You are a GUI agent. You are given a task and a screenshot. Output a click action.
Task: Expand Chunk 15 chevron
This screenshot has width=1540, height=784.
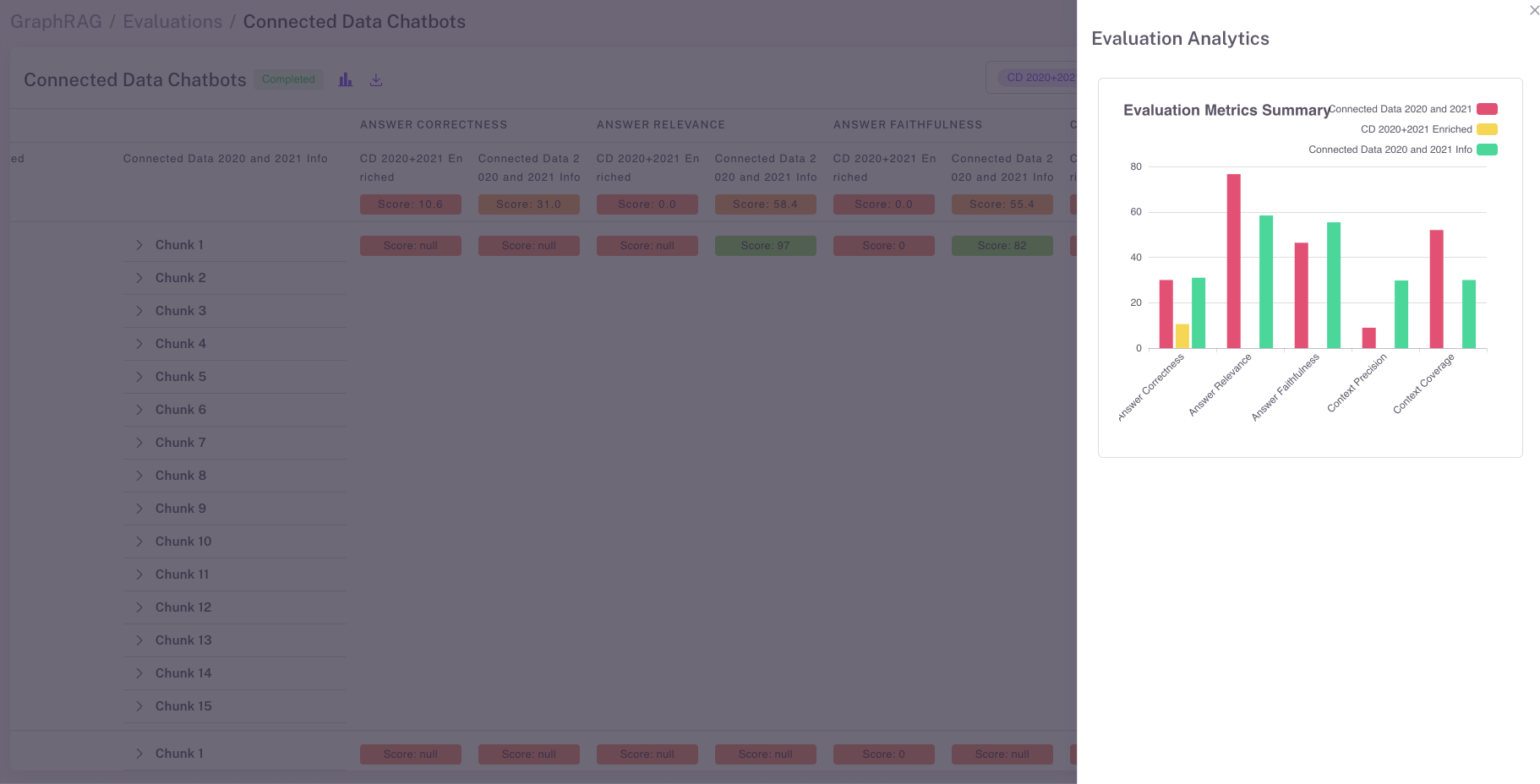click(x=139, y=706)
